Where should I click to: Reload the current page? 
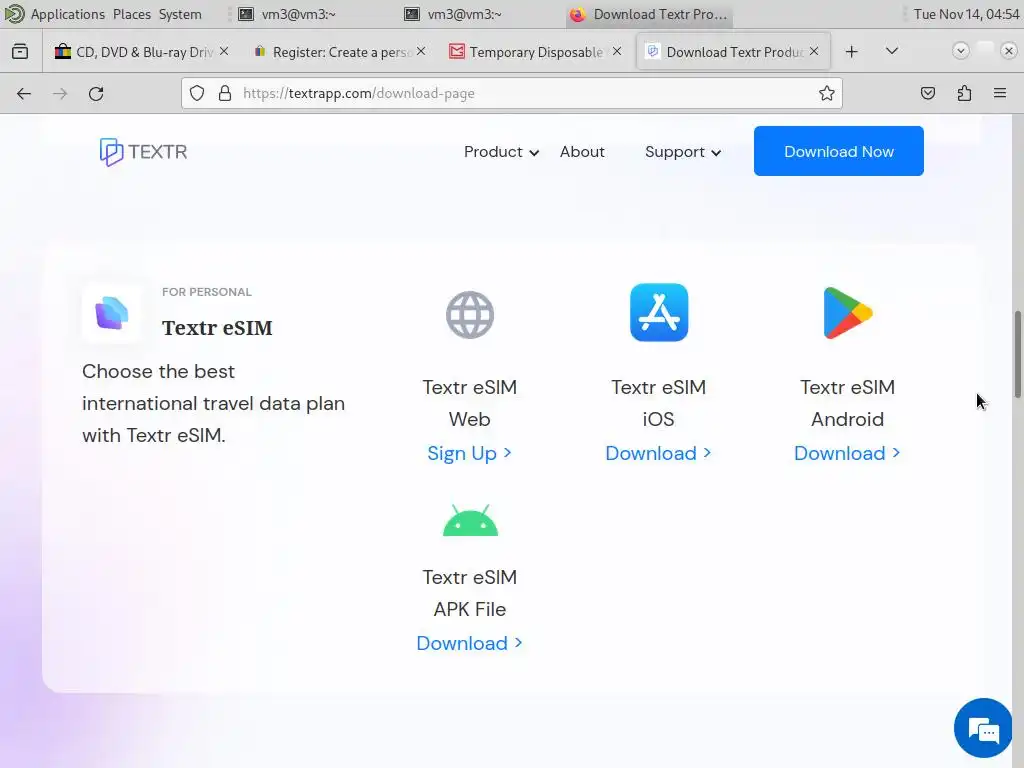tap(96, 93)
